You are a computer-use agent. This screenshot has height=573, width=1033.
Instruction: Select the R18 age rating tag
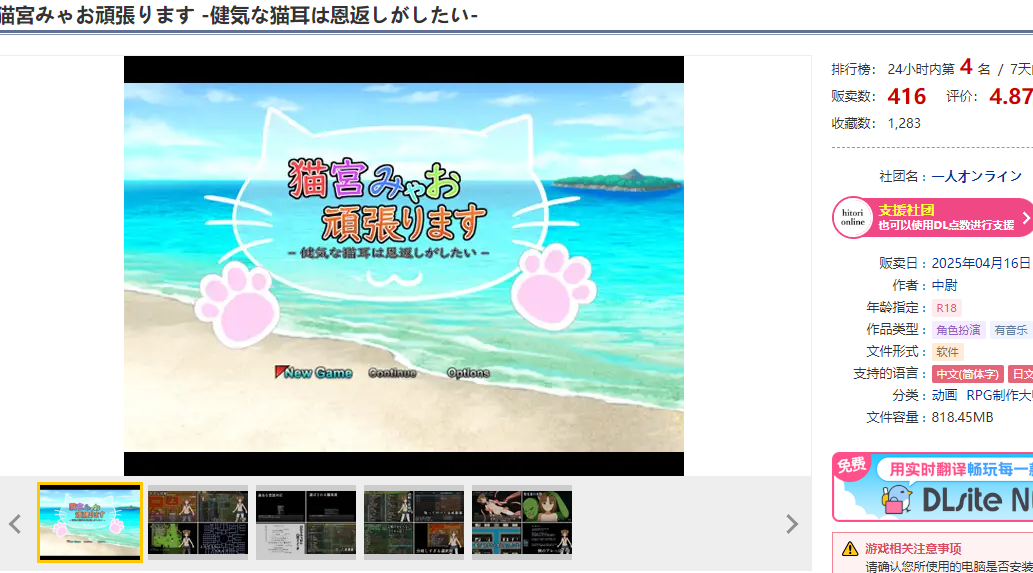(945, 308)
